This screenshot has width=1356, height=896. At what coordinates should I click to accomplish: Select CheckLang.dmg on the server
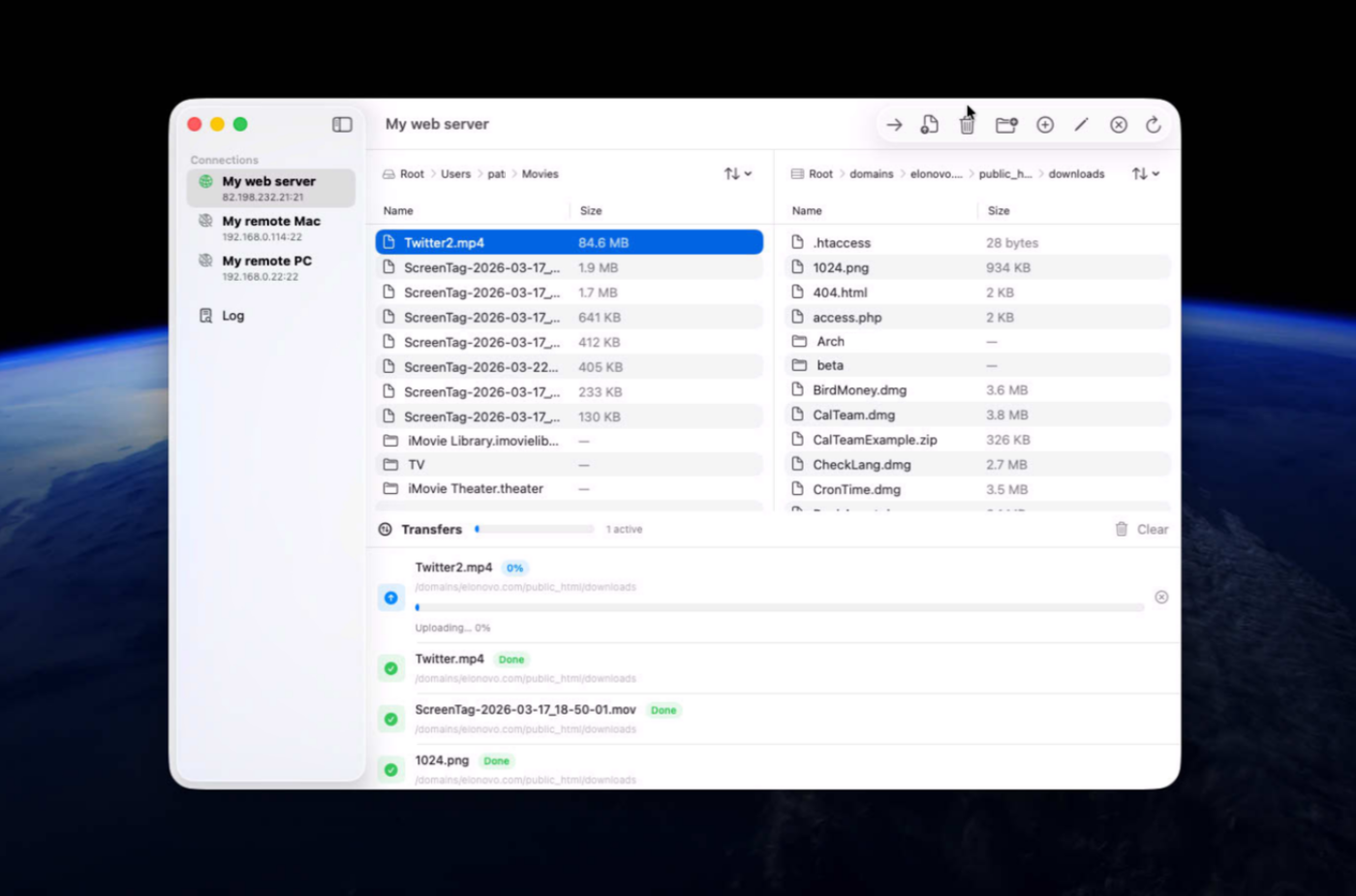click(x=977, y=465)
